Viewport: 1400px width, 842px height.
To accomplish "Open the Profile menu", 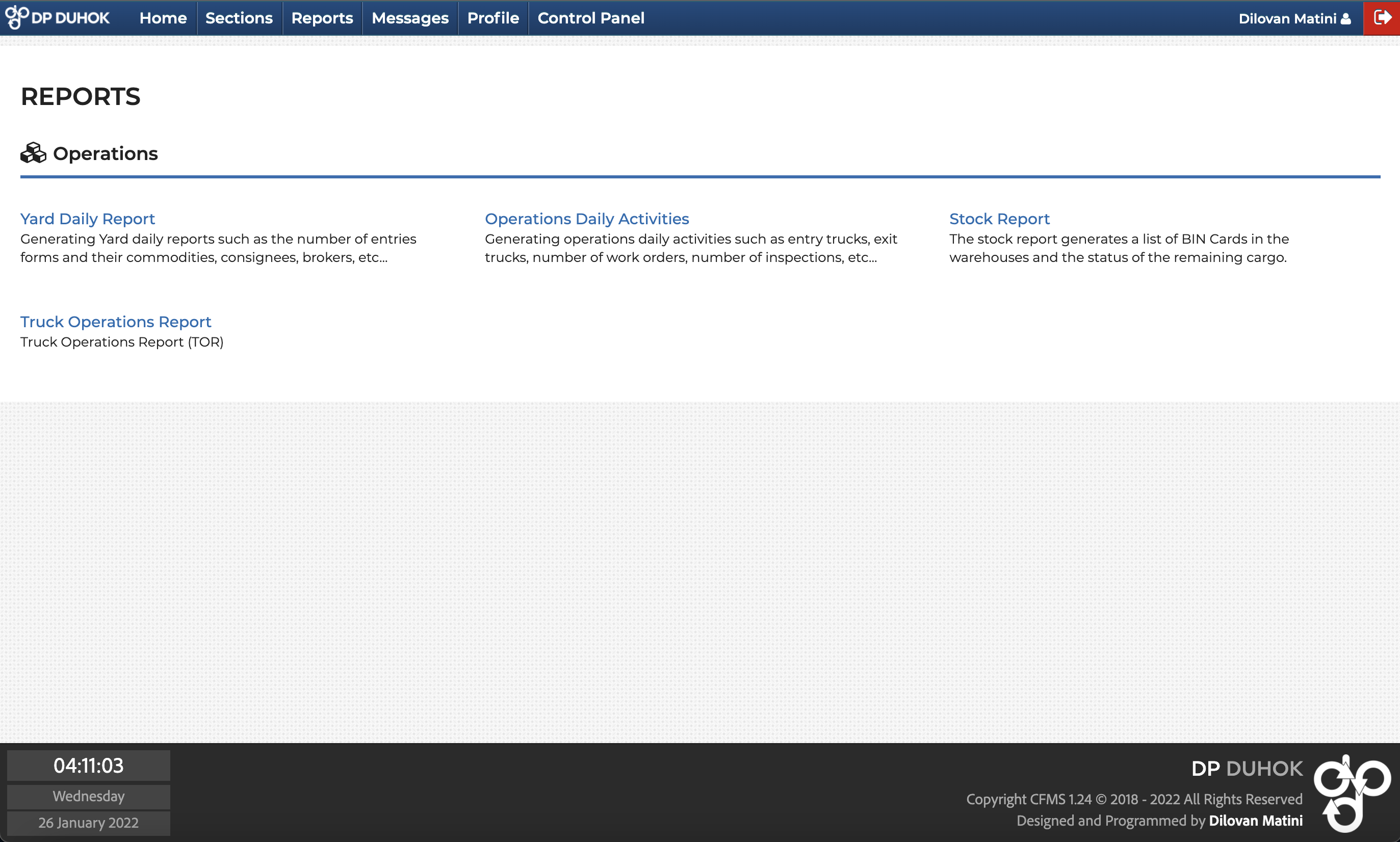I will point(492,18).
